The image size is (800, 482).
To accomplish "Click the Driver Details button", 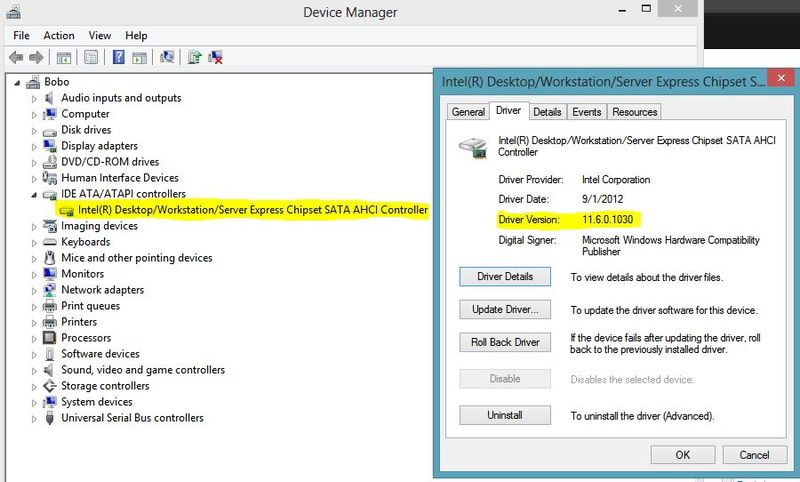I will [x=505, y=276].
